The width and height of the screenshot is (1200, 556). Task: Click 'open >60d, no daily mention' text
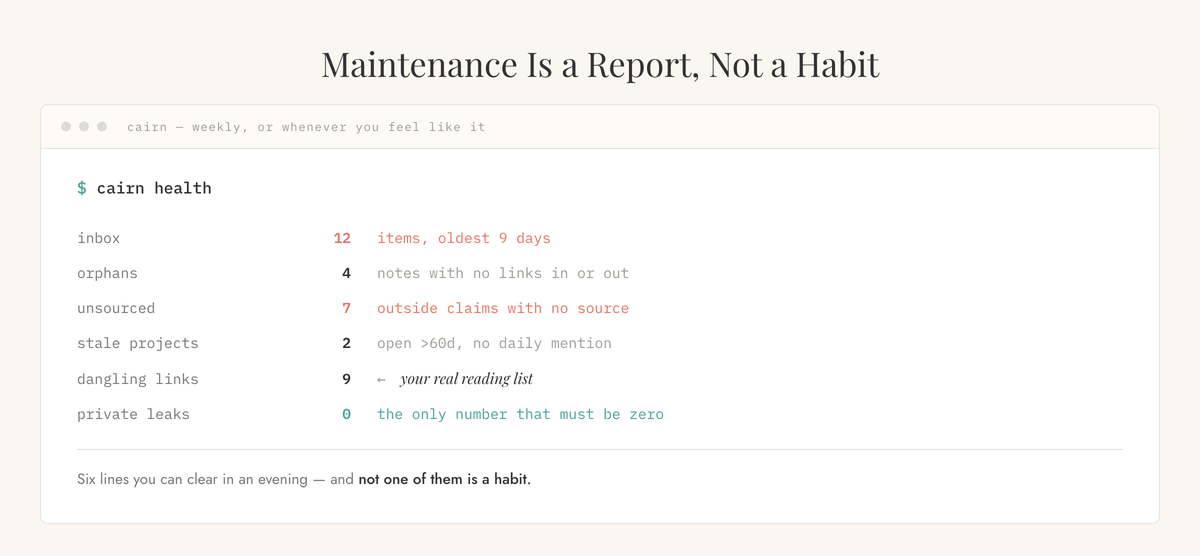(494, 343)
